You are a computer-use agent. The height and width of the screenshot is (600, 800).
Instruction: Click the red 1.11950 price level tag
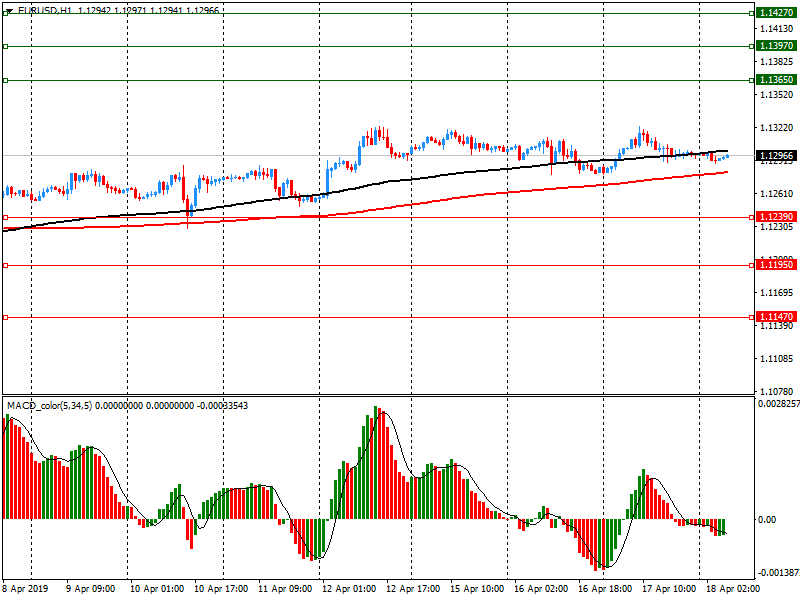(777, 265)
